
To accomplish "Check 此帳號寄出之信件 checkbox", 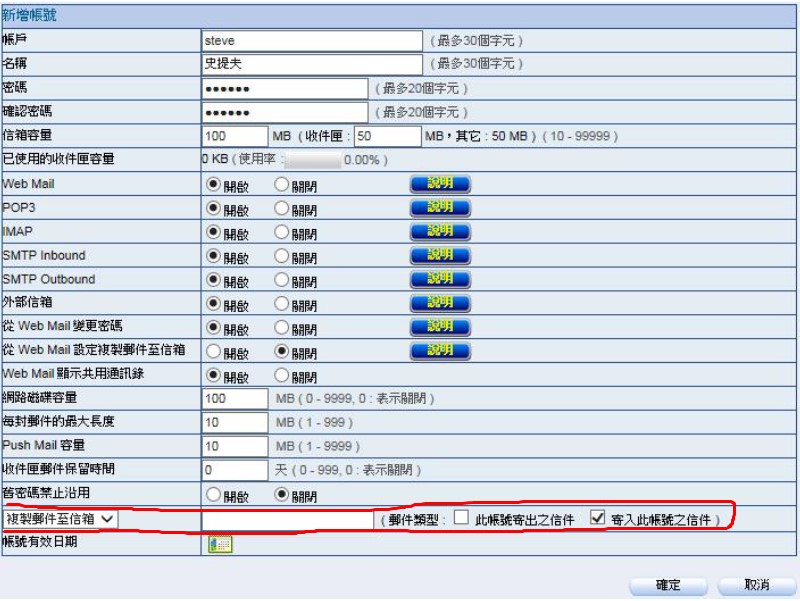I will 461,518.
